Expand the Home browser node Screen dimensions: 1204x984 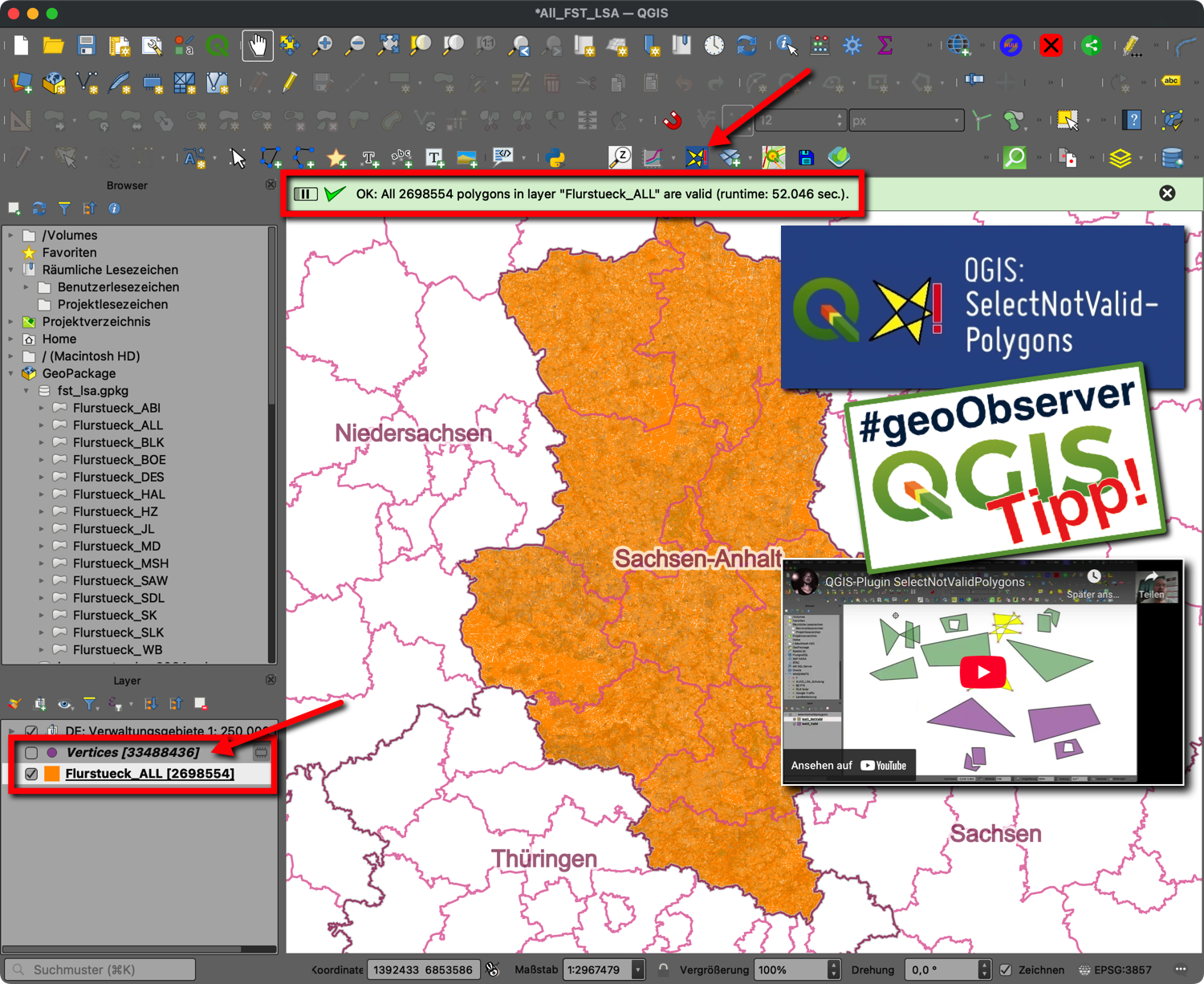coord(11,339)
